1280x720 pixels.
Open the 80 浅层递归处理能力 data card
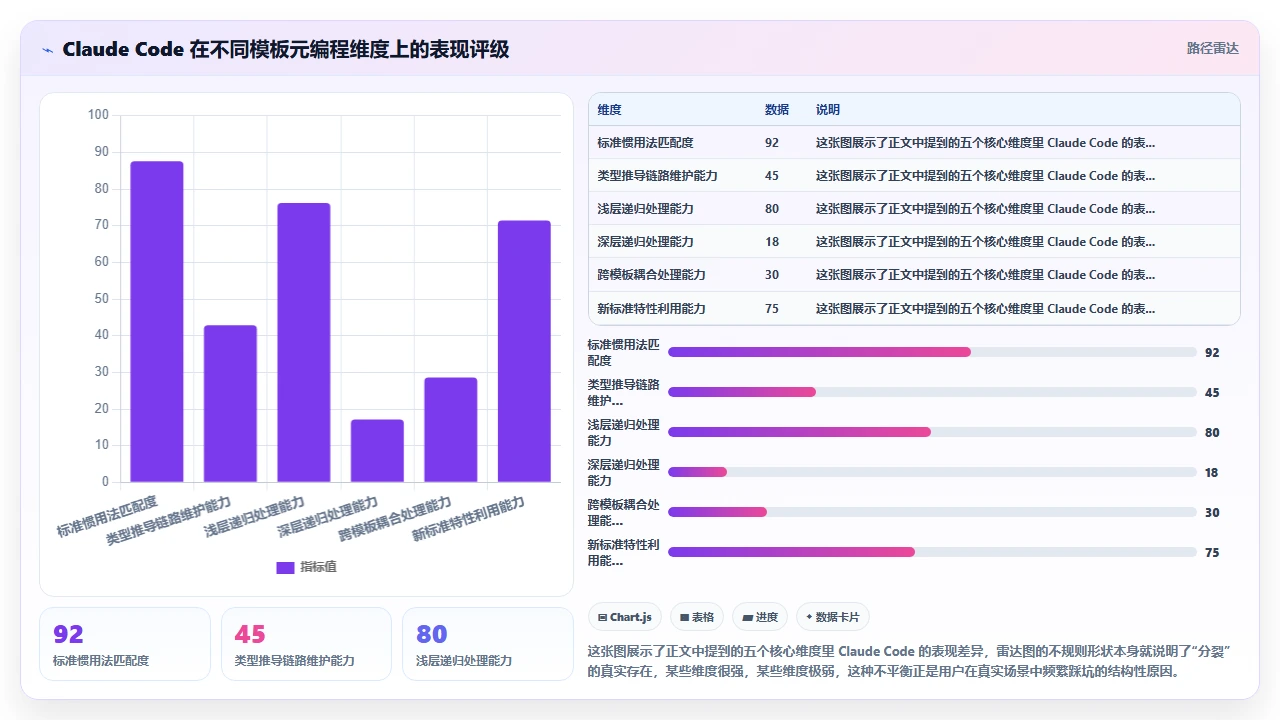point(488,644)
